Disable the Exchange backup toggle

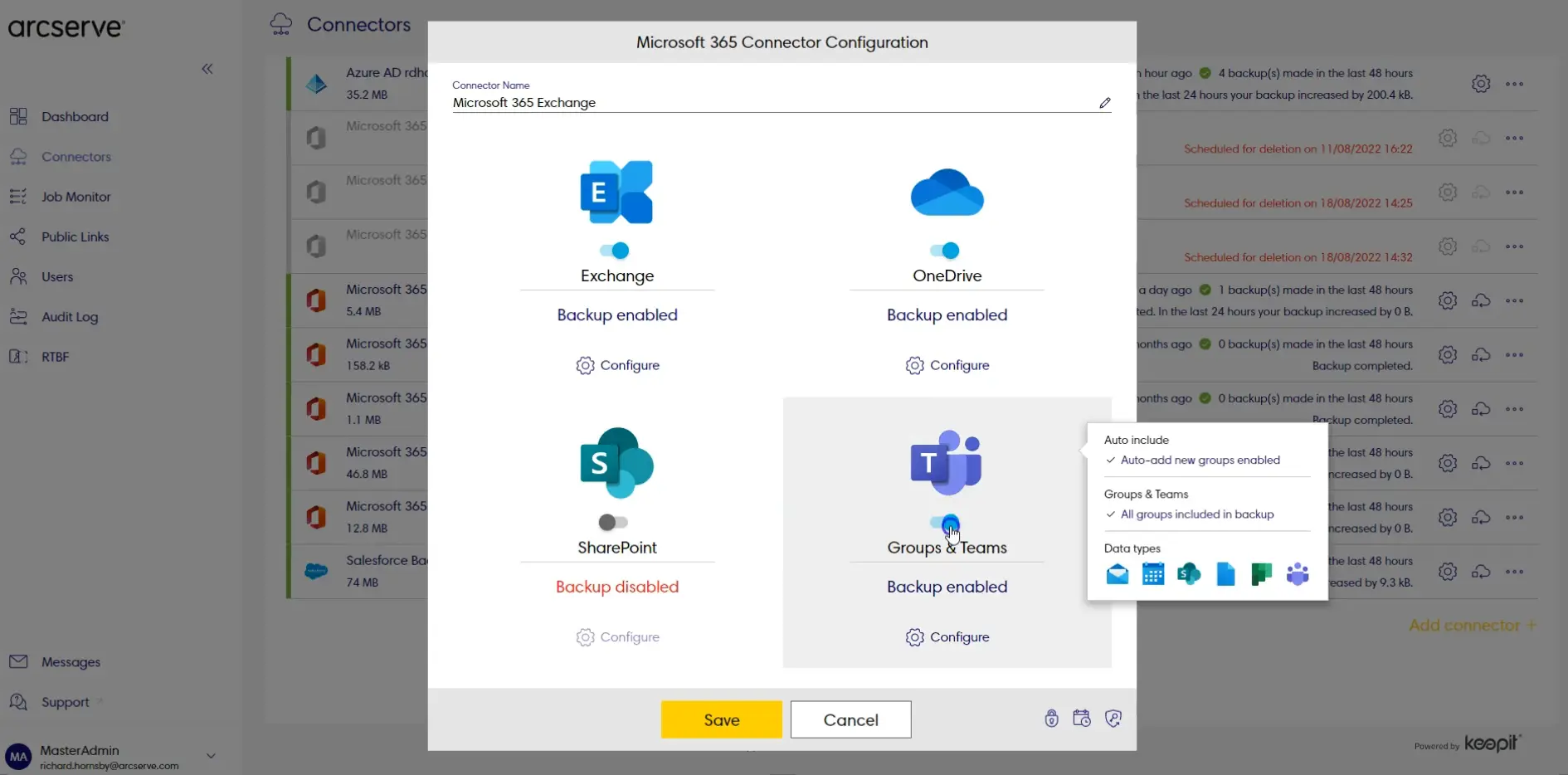[615, 251]
